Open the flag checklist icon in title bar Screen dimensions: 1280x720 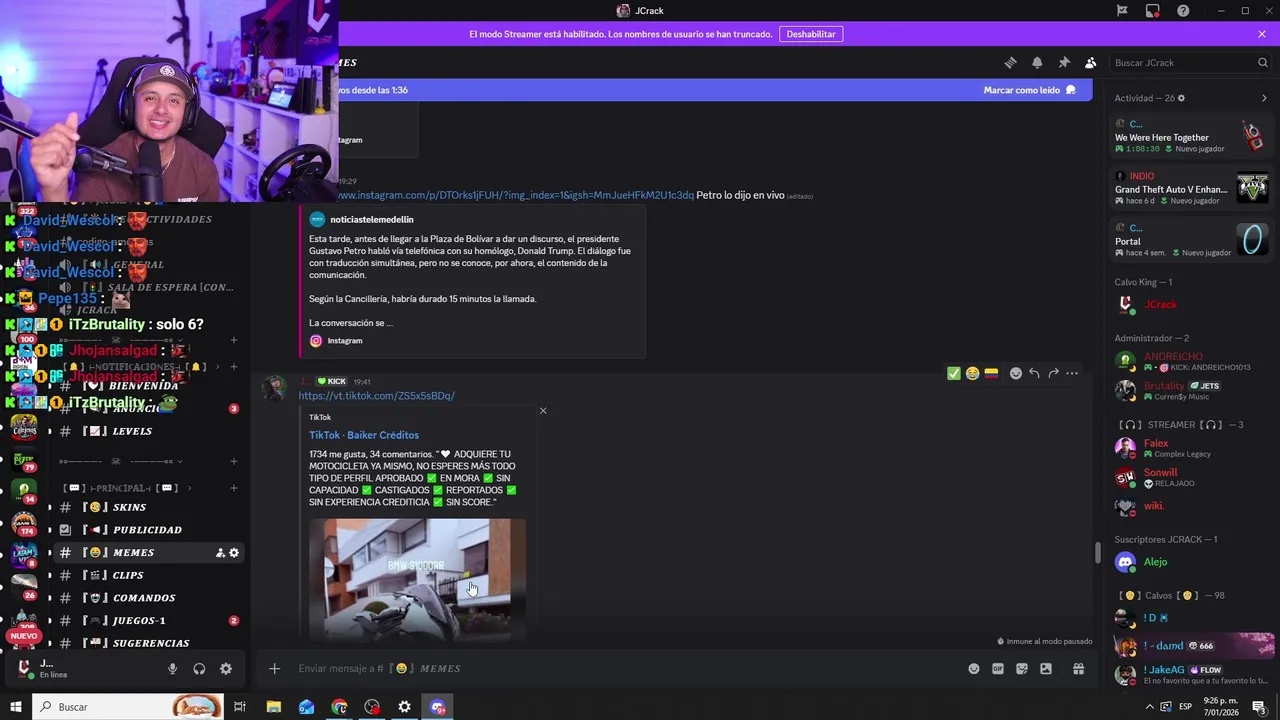pyautogui.click(x=1122, y=11)
